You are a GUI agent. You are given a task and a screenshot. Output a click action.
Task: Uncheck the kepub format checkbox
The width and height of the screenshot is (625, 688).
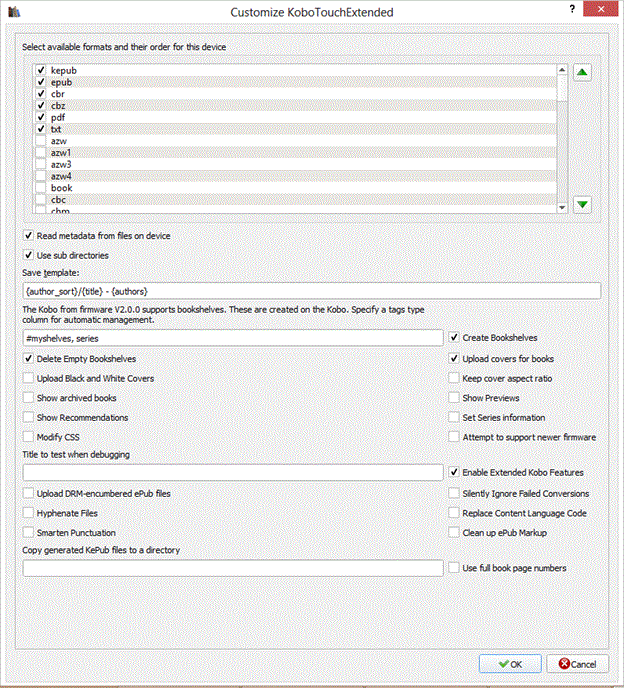pos(41,71)
